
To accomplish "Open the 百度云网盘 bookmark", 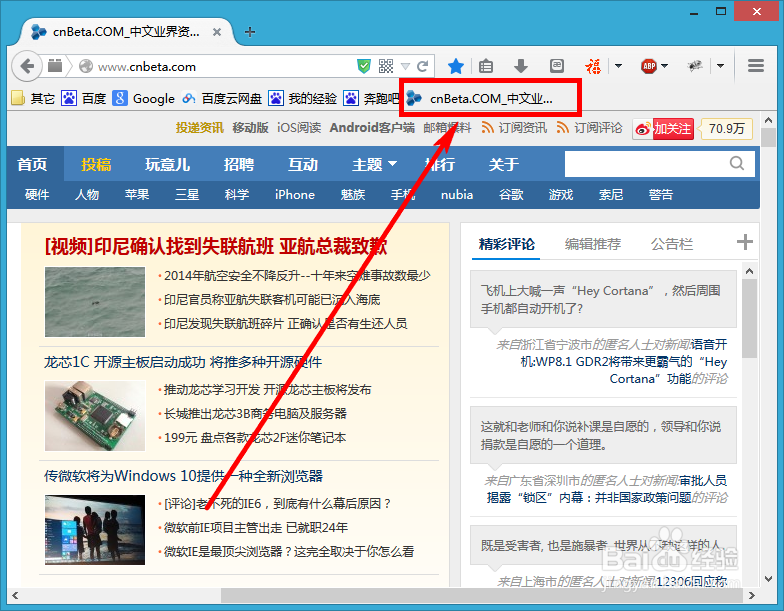I will 222,98.
